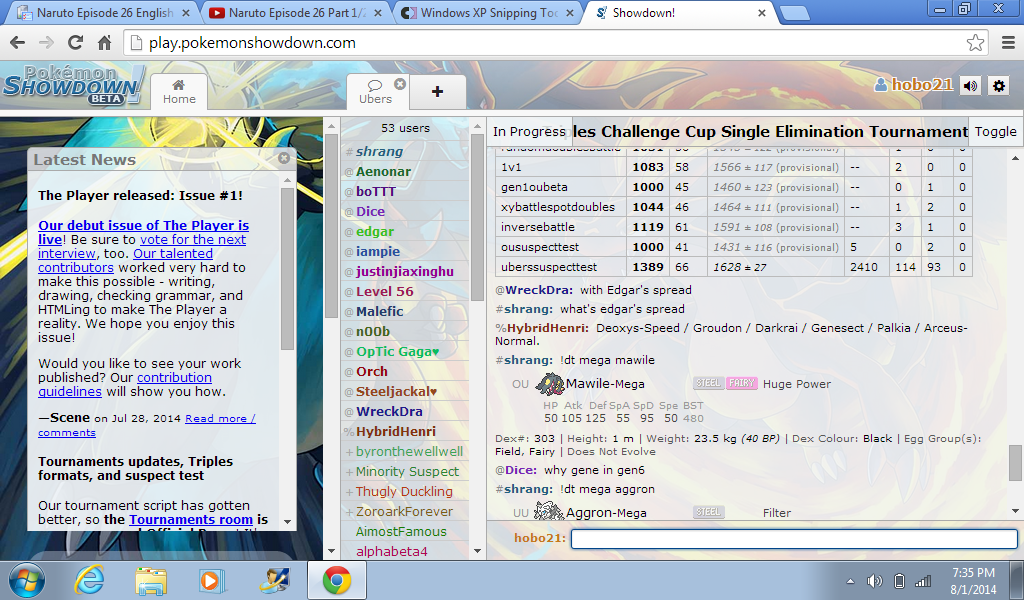This screenshot has height=600, width=1024.
Task: Click the Aggron-Mega sprite icon
Action: coord(549,511)
